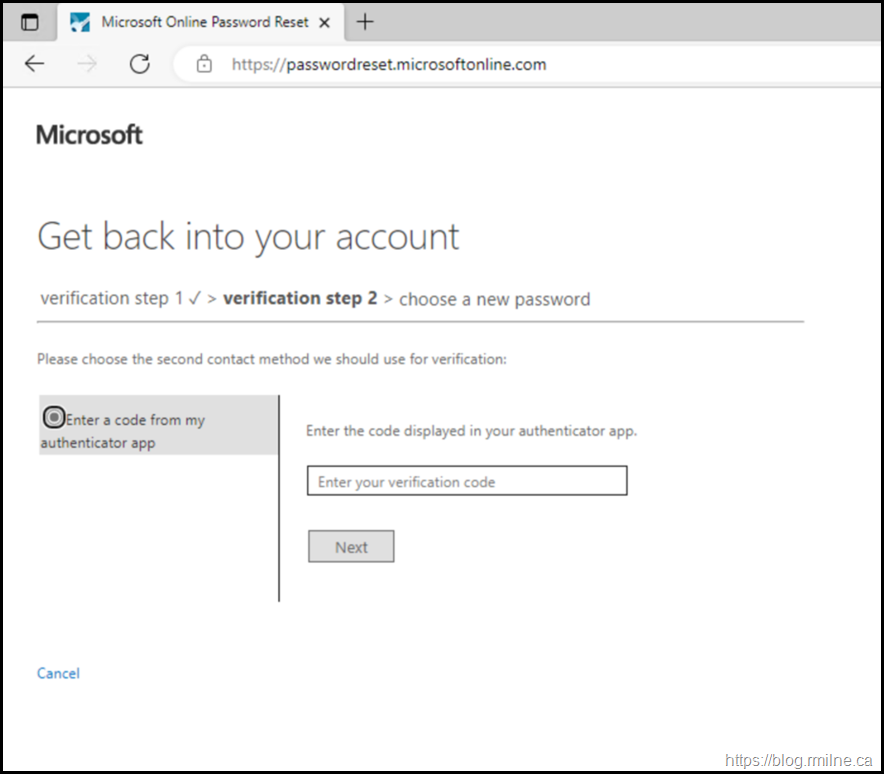Focus the address bar URL

389,64
